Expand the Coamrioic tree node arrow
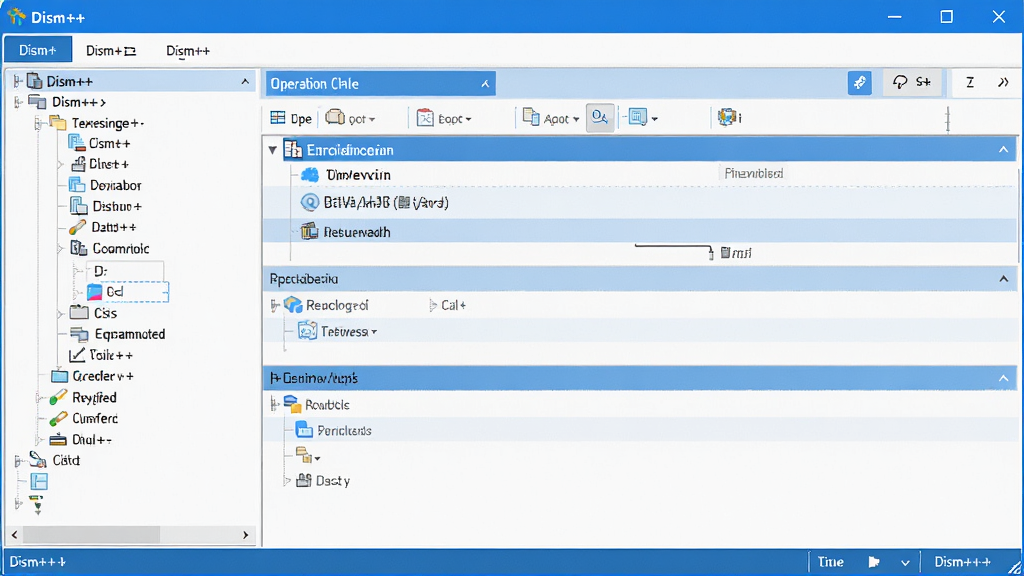 pos(60,248)
